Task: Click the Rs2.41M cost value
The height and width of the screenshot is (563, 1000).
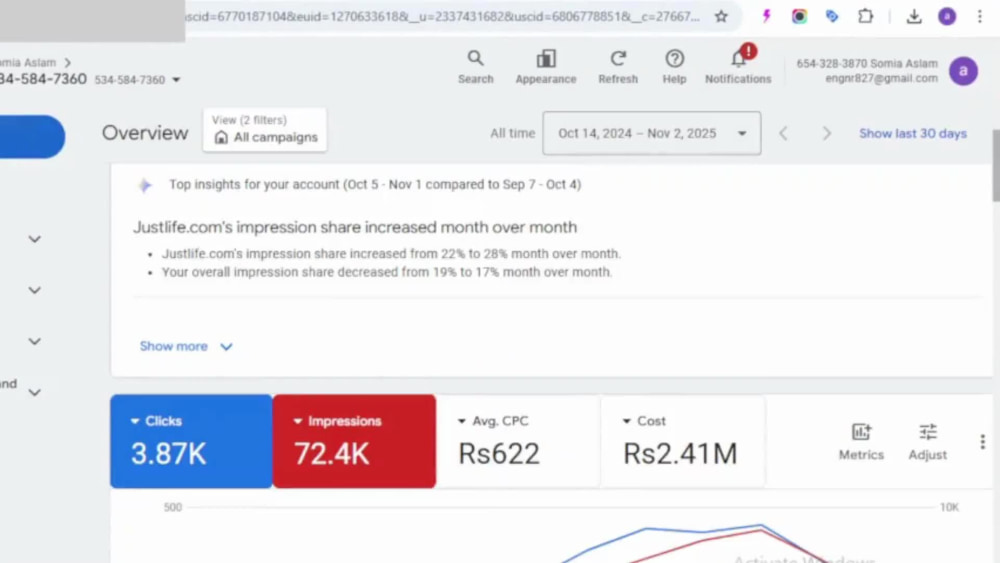Action: click(680, 454)
